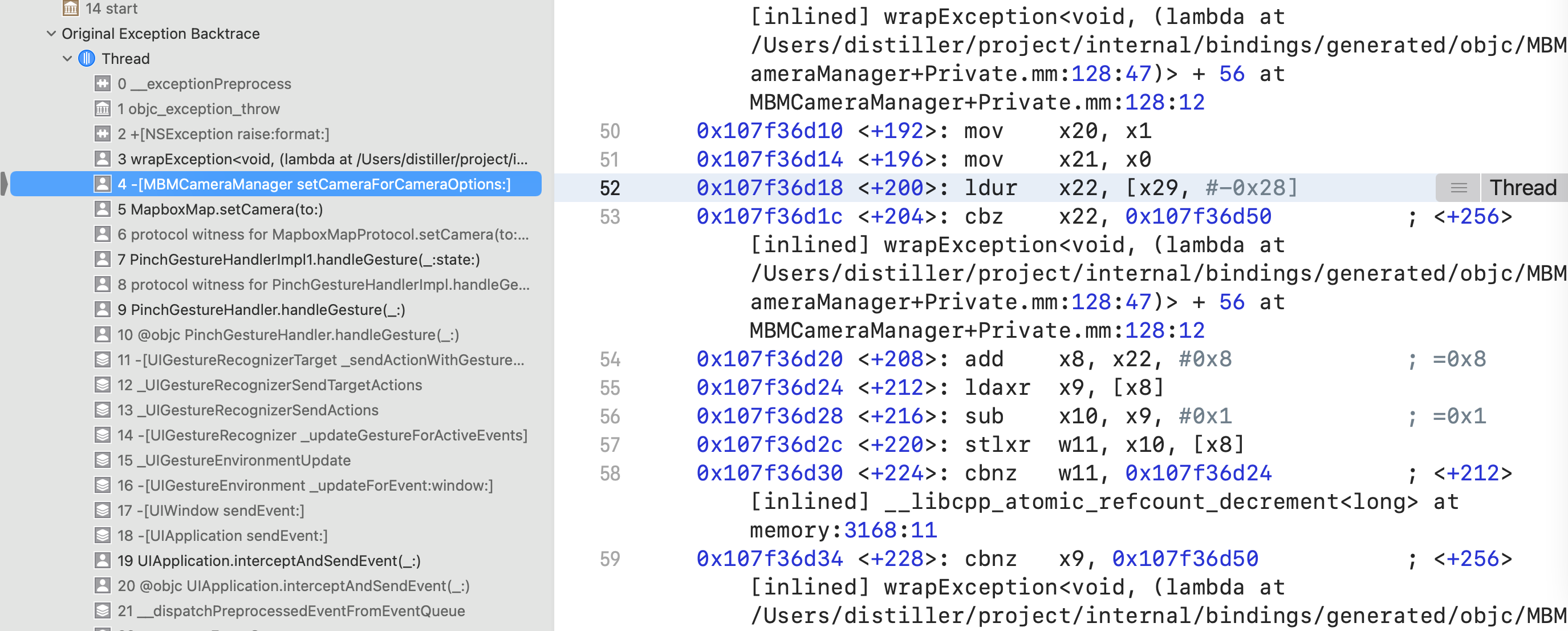Collapse the Original Exception Backtrace section
1568x631 pixels.
51,34
